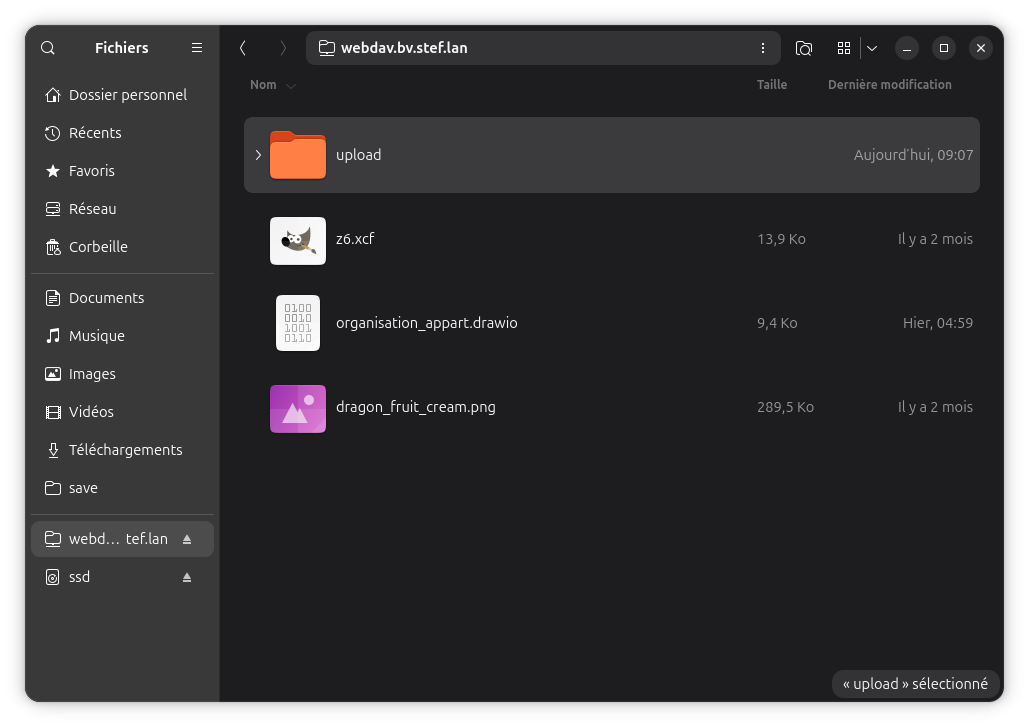Open the search icon in Fichiers sidebar
The width and height of the screenshot is (1029, 727).
tap(48, 48)
